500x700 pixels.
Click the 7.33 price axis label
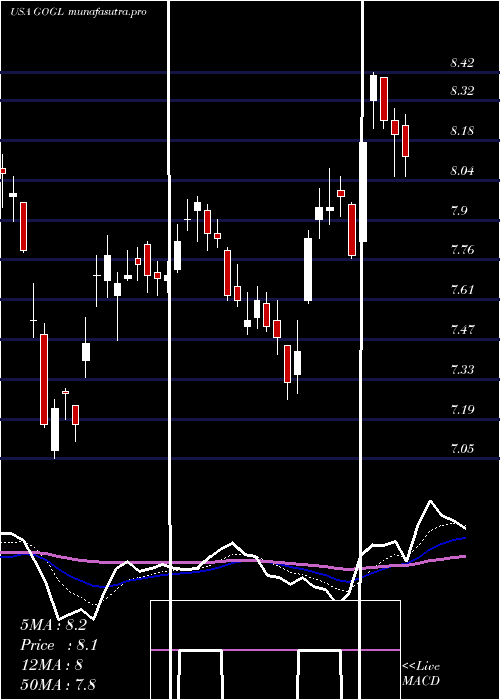pos(462,370)
